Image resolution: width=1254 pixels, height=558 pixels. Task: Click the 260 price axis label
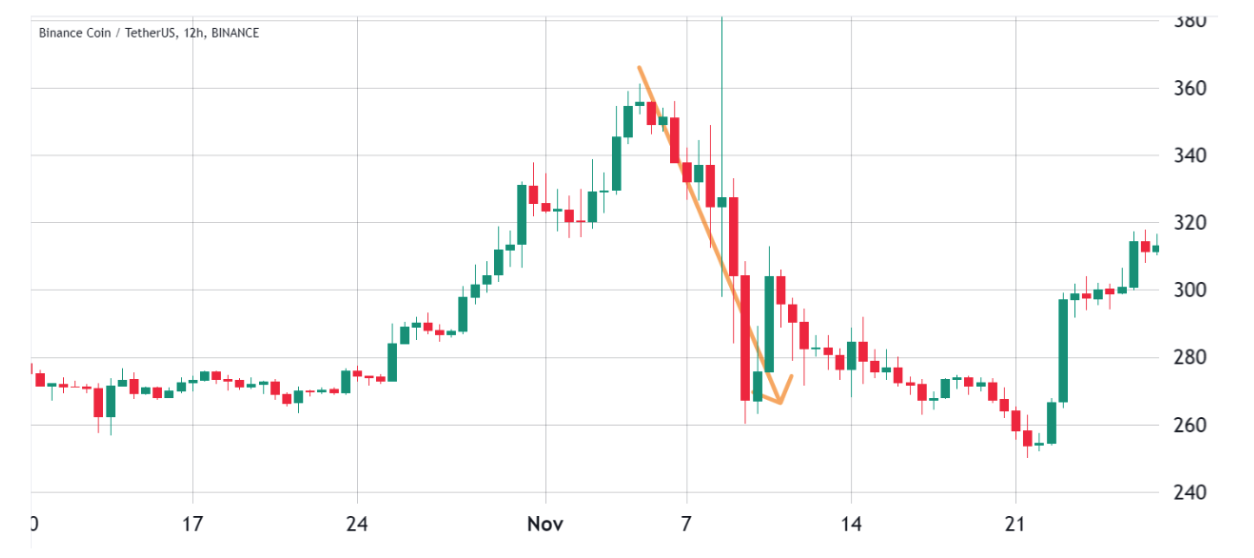tap(1188, 425)
